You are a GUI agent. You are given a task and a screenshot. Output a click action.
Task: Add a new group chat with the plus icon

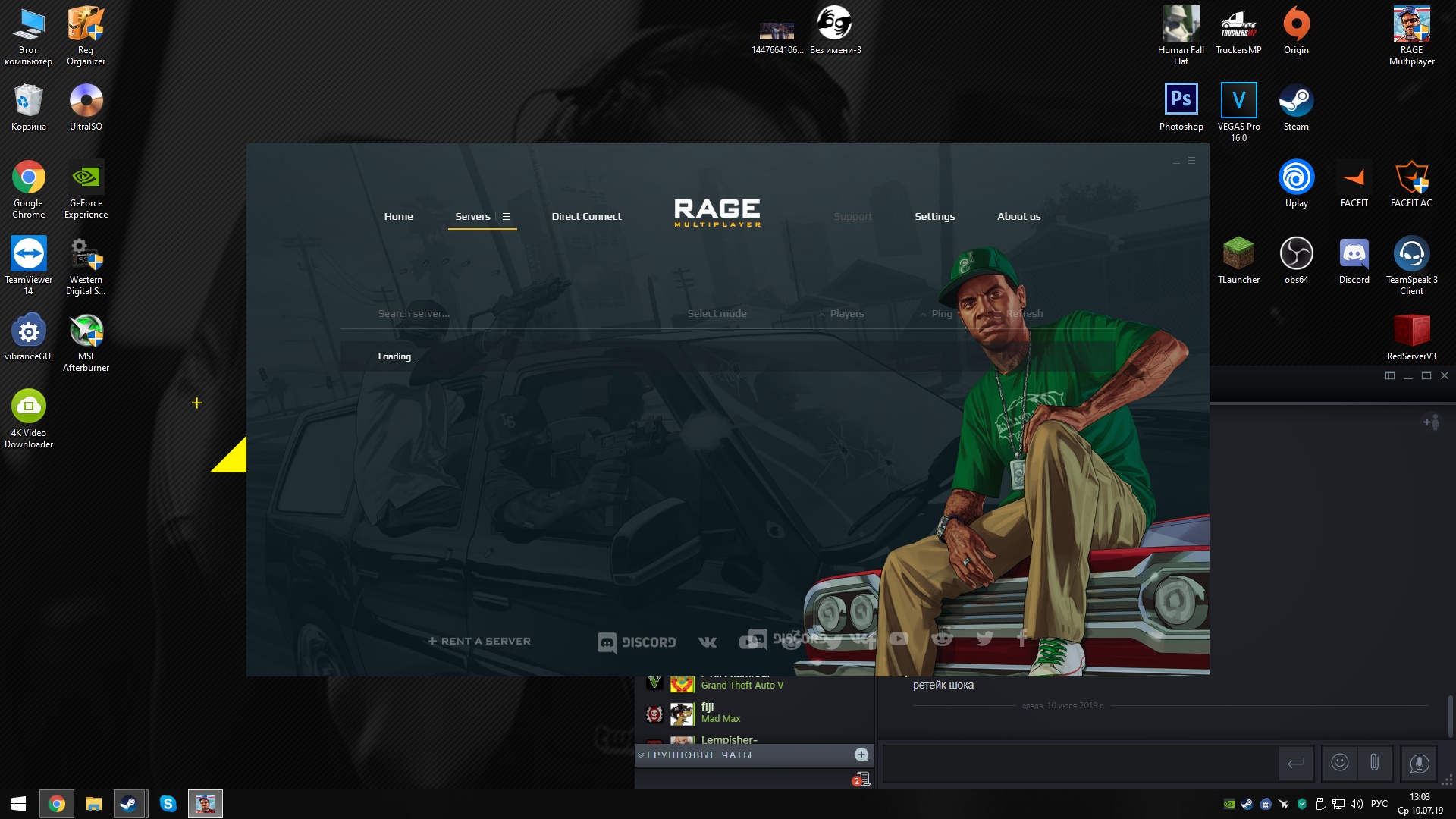click(x=861, y=755)
